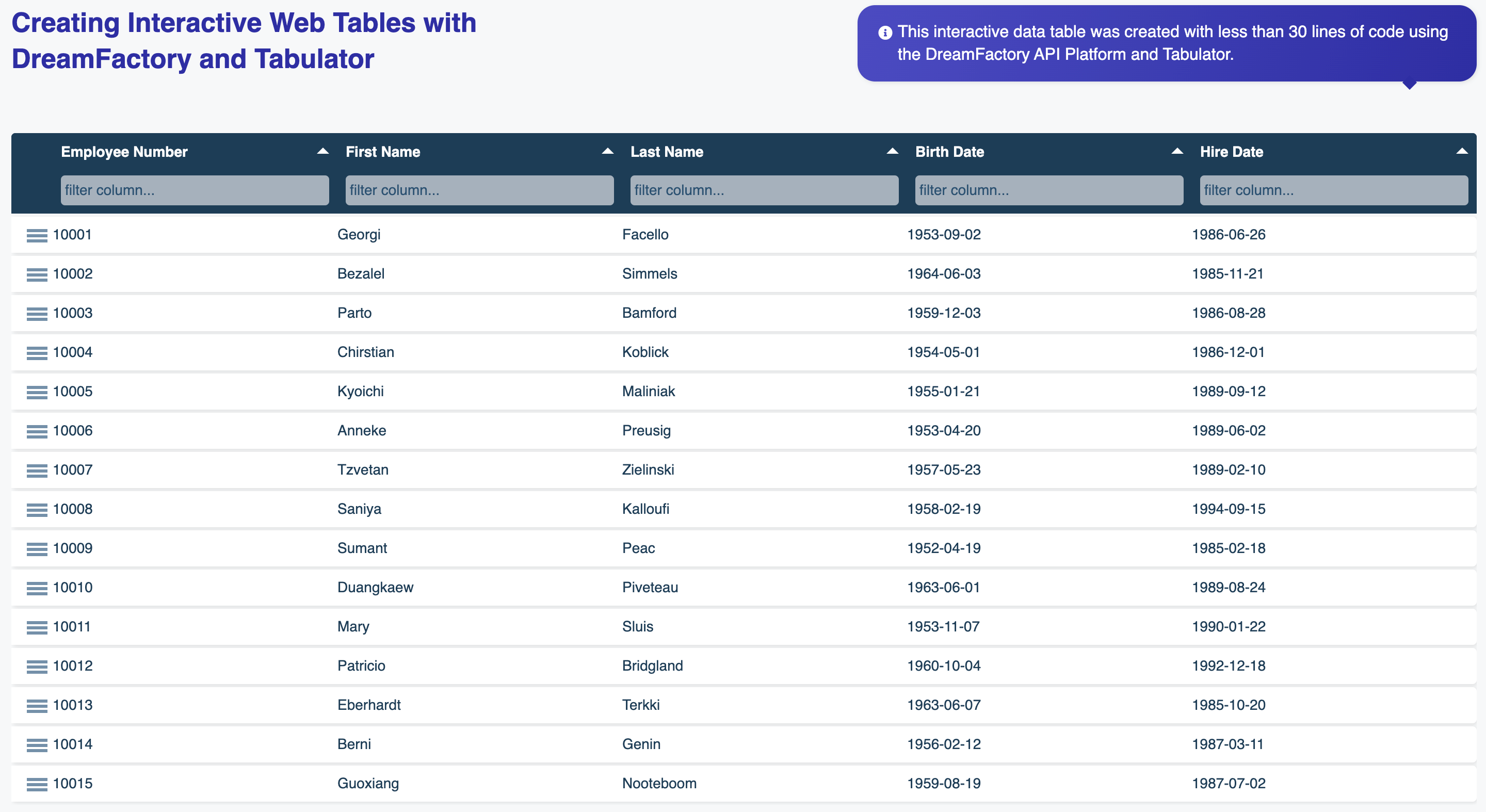1486x812 pixels.
Task: Toggle the First Name sort arrow
Action: coord(607,152)
